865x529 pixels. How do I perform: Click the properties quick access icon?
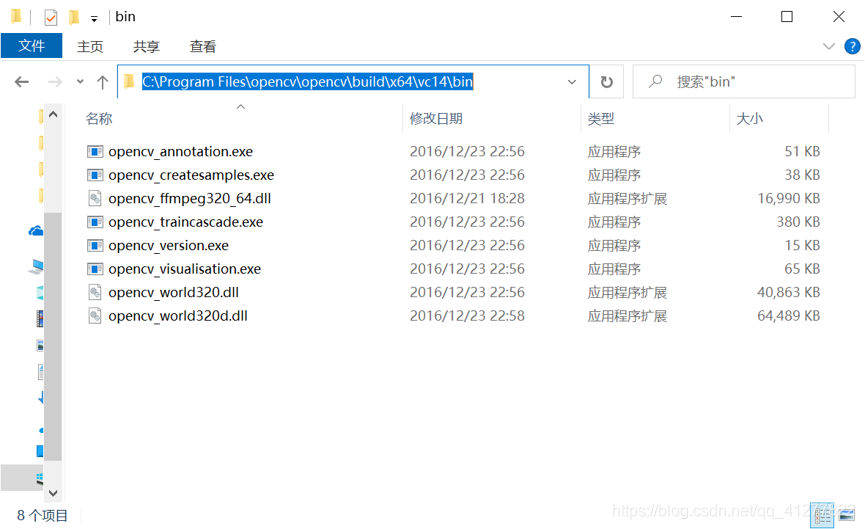(x=51, y=18)
